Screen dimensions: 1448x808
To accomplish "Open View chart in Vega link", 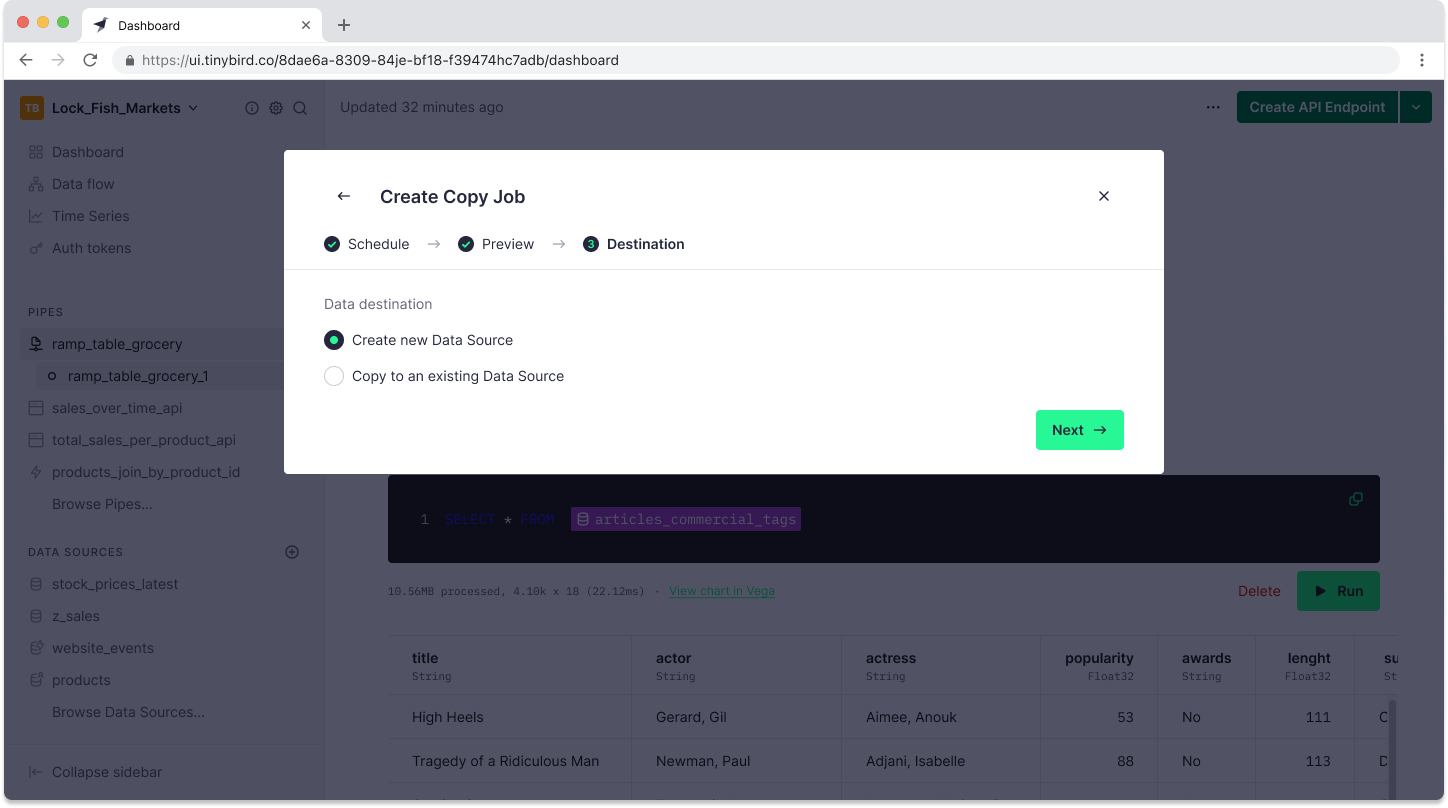I will (721, 591).
